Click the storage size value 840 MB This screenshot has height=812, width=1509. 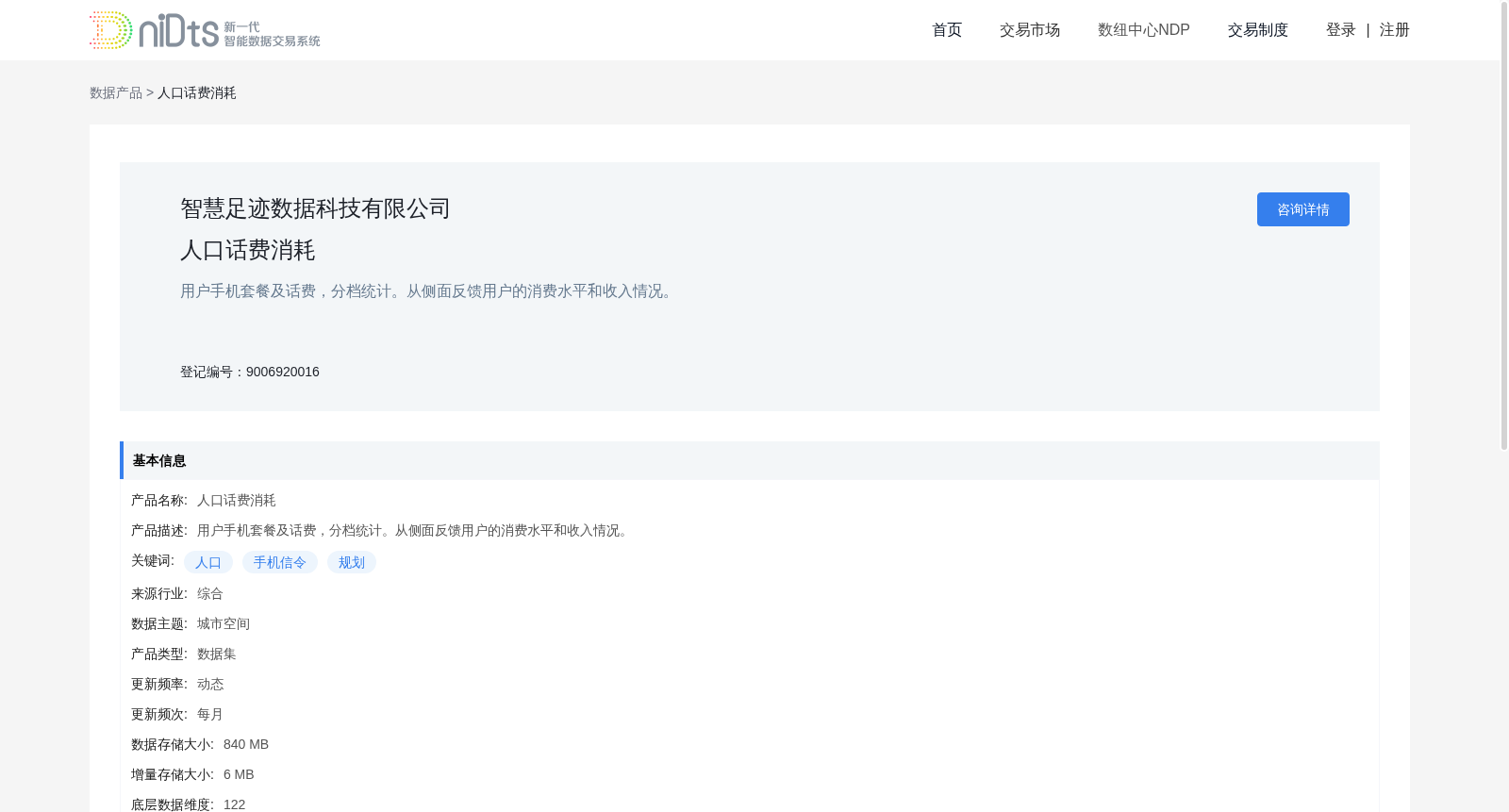246,744
